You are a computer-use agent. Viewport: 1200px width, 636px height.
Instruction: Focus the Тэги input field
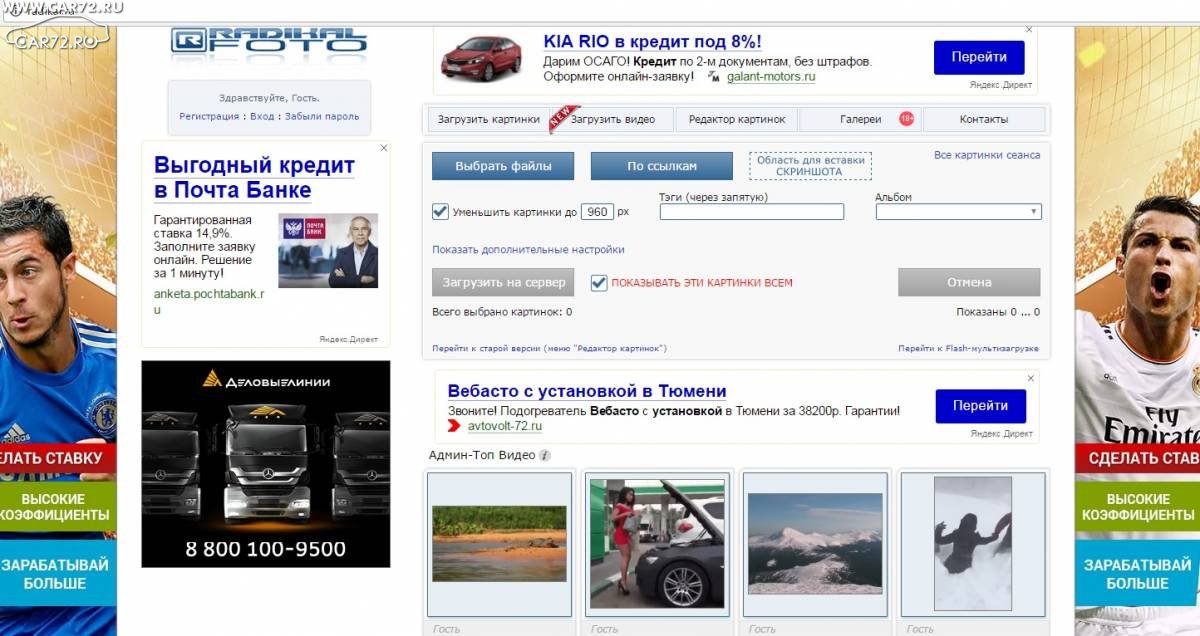coord(752,212)
